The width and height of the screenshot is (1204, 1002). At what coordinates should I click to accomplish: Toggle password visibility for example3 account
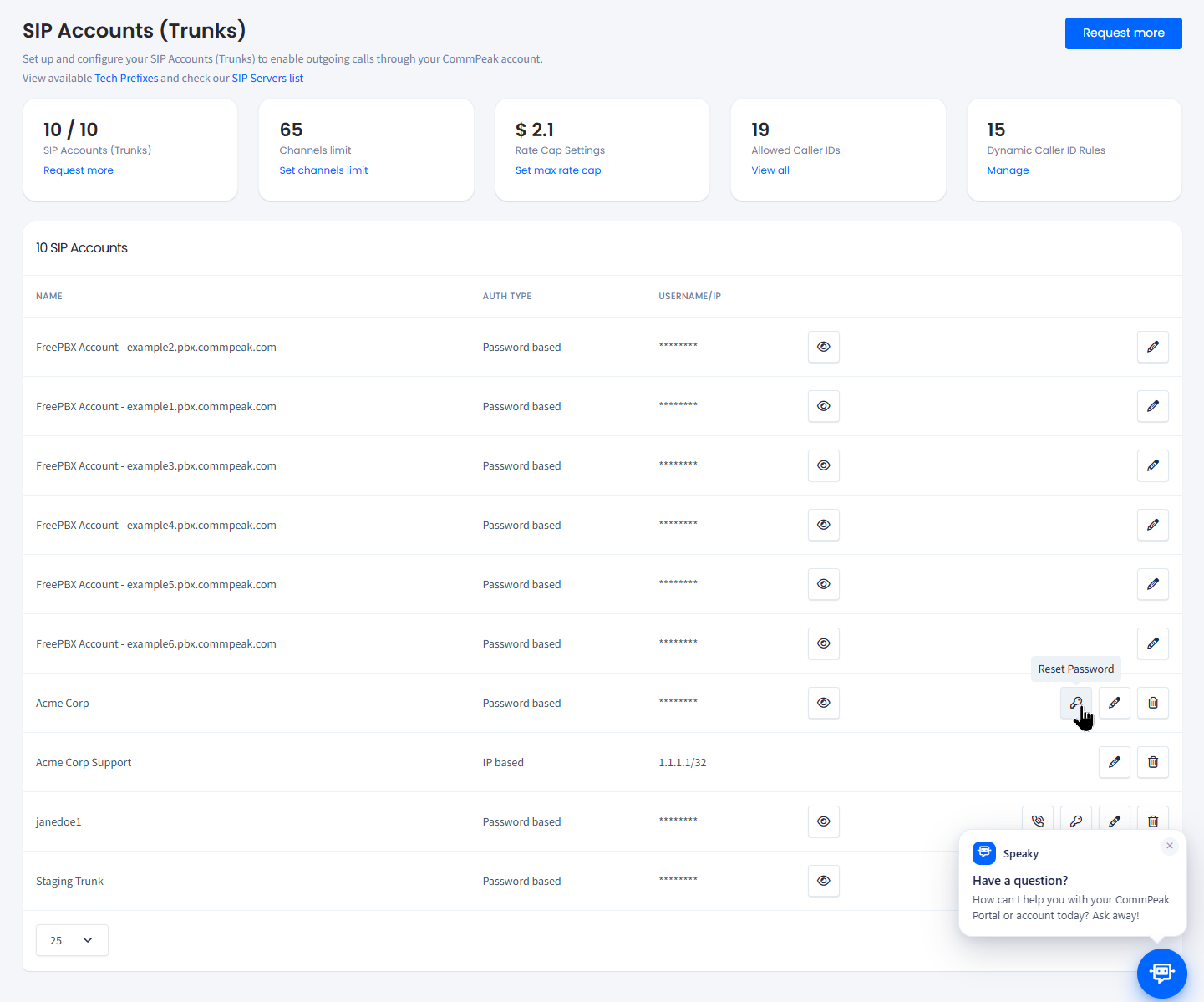(x=823, y=465)
